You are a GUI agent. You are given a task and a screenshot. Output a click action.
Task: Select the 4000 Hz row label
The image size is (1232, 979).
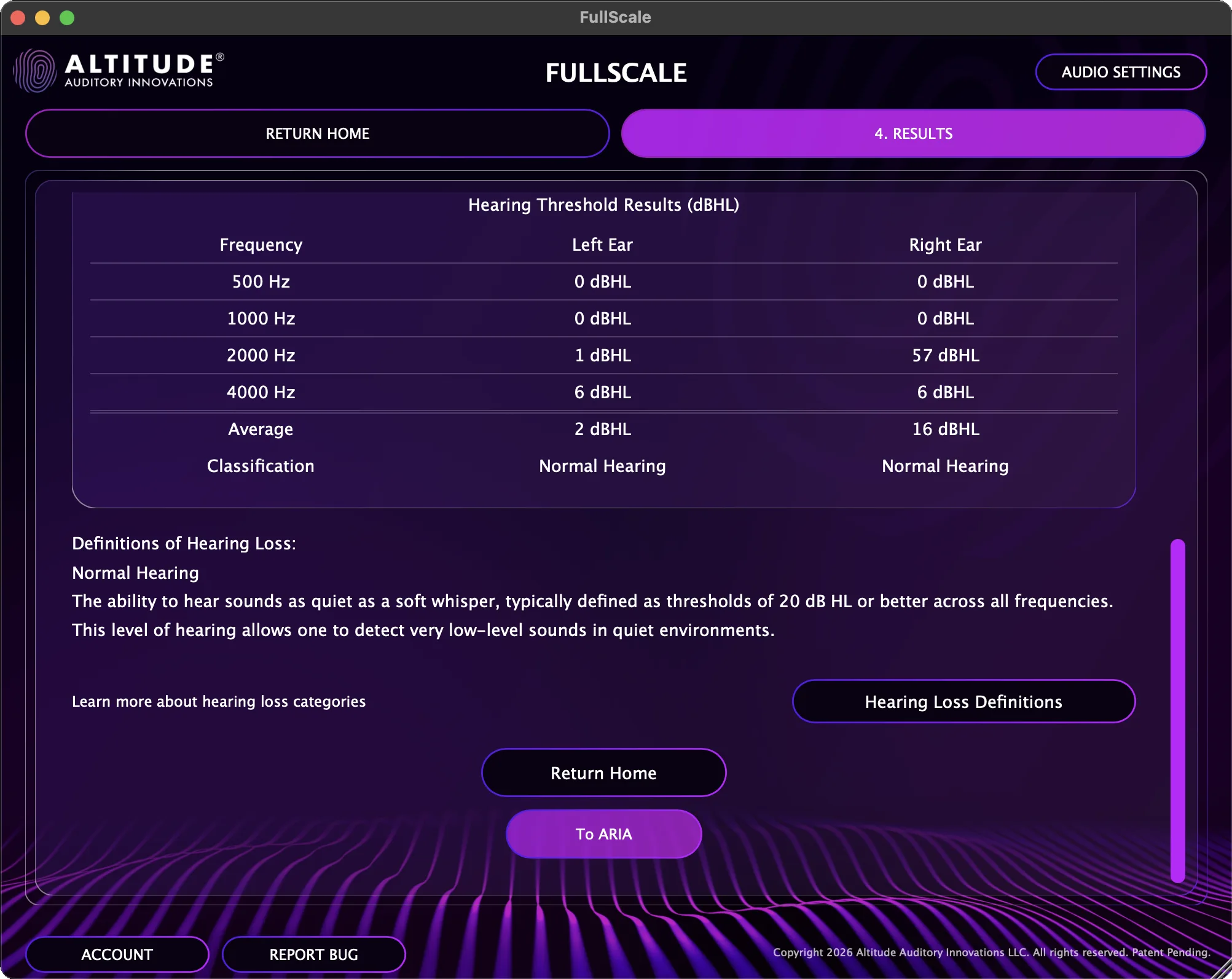(x=261, y=392)
